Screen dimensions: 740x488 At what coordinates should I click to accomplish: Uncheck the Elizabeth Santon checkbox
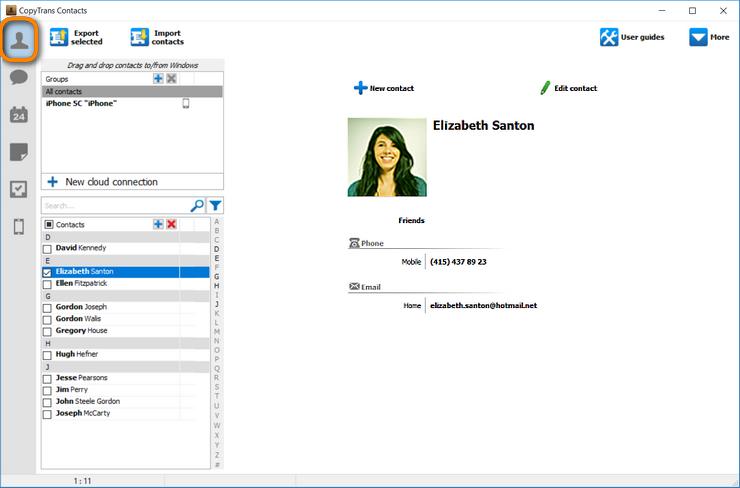[47, 272]
